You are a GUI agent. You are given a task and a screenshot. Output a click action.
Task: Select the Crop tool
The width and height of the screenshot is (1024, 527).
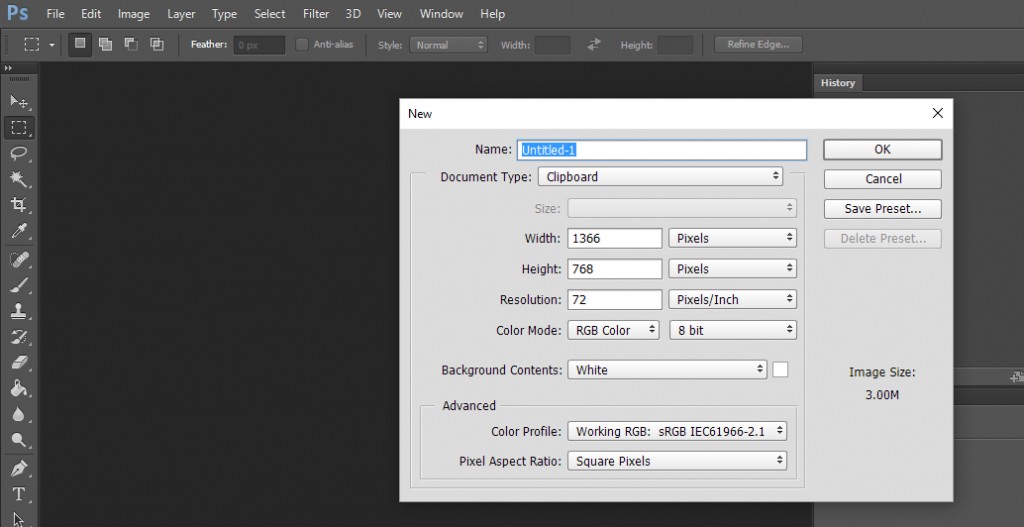(19, 204)
